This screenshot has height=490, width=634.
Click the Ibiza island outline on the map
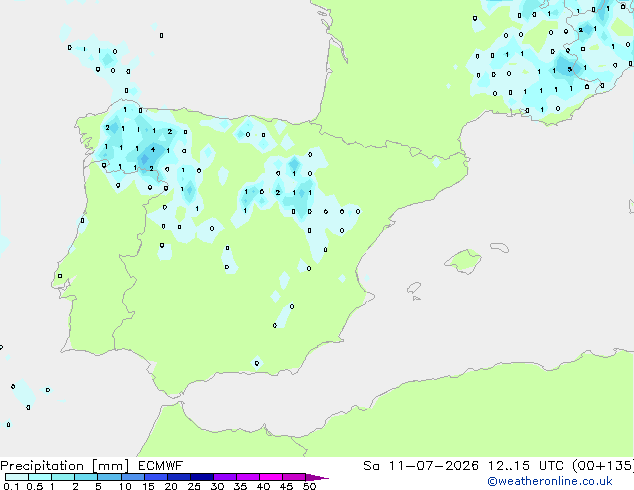tap(414, 288)
